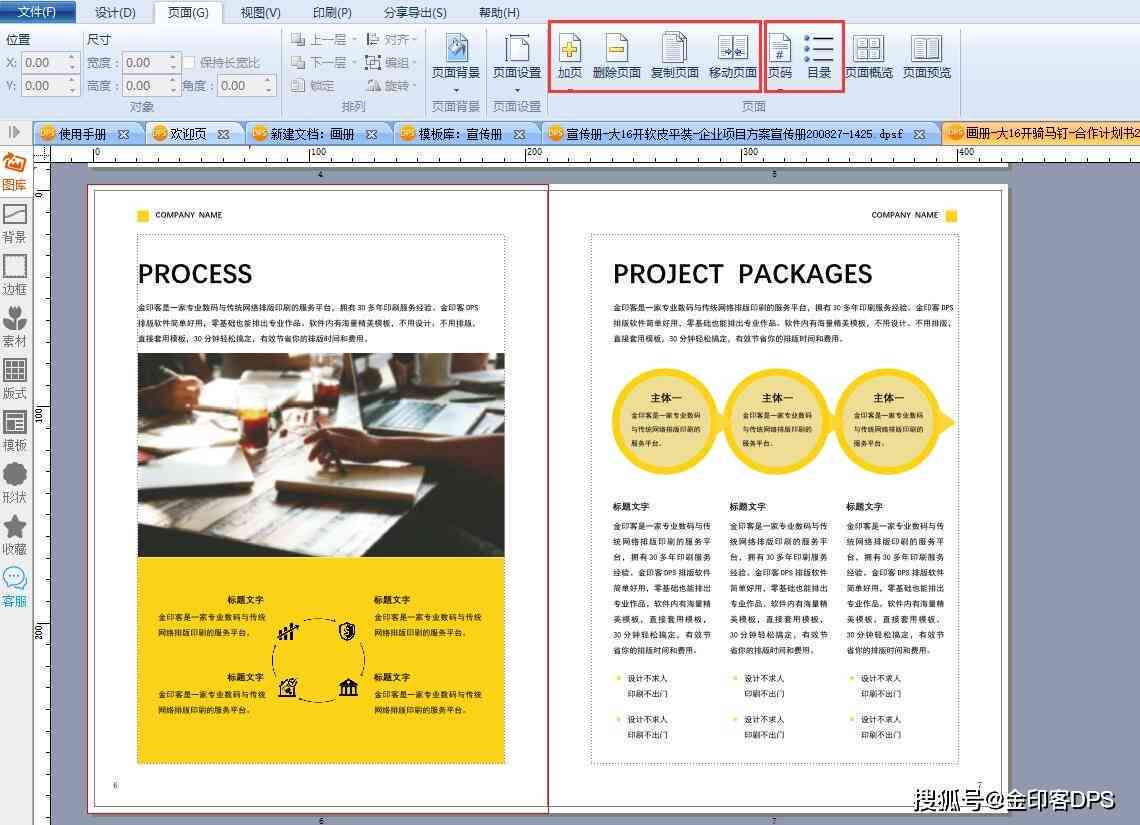Open the 分享导出(S) ribbon tab

[415, 12]
